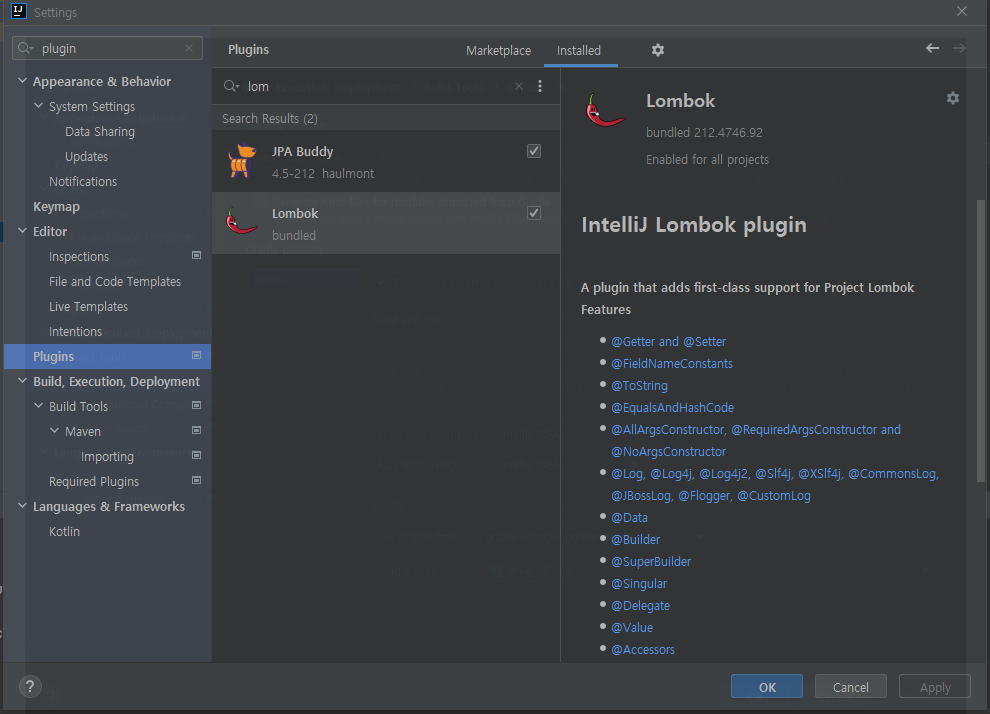Select Plugins in settings tree
This screenshot has height=714, width=990.
pos(107,356)
